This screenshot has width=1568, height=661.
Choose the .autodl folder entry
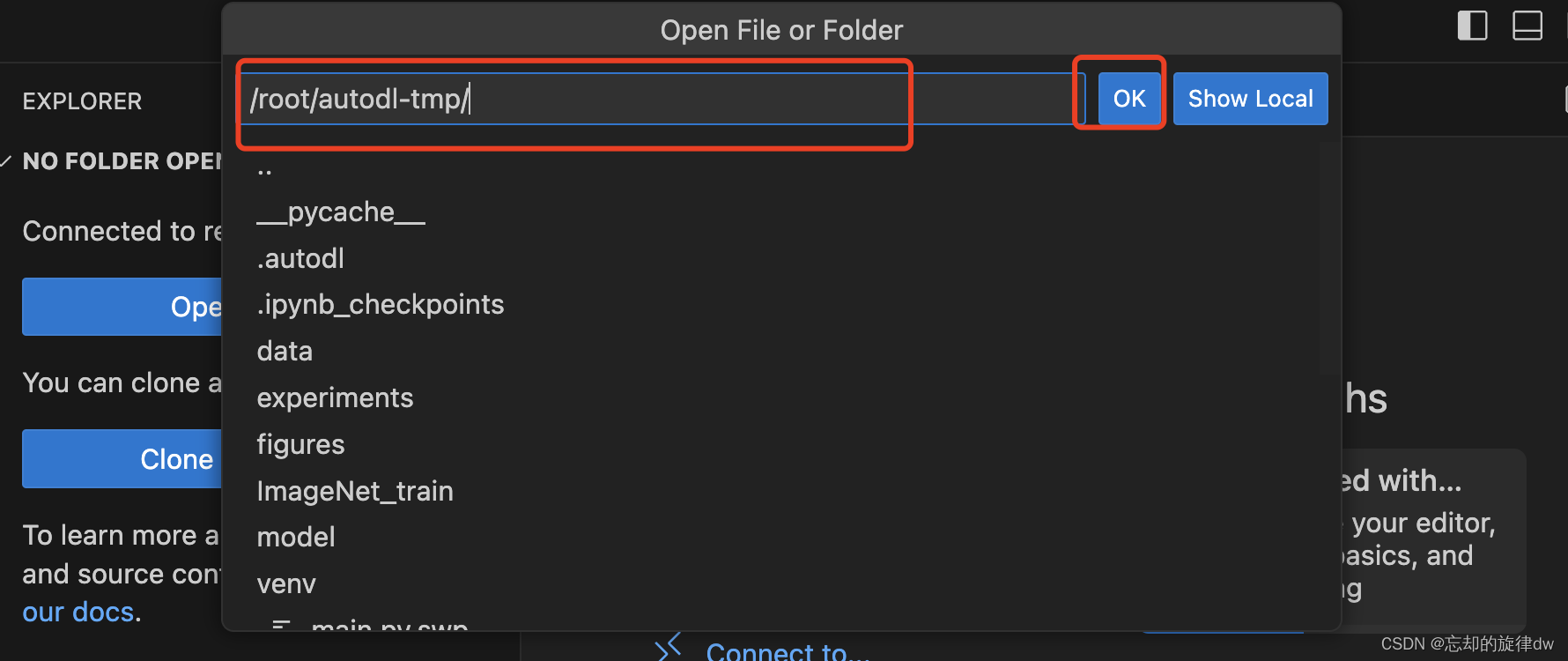[300, 259]
